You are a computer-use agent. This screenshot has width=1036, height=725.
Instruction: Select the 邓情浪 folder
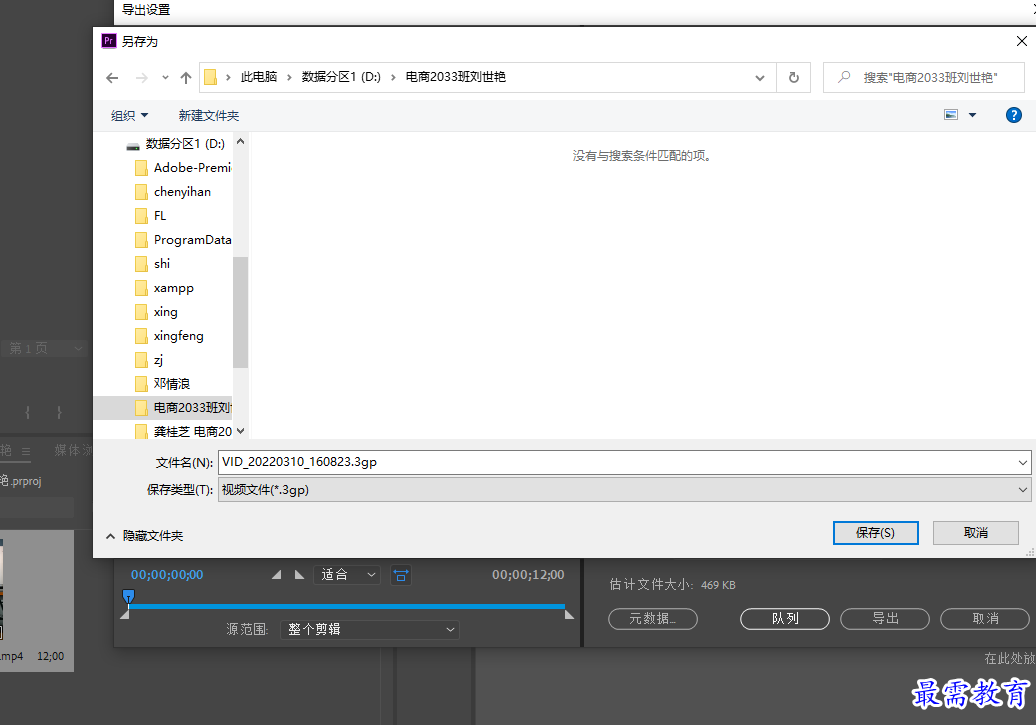163,384
